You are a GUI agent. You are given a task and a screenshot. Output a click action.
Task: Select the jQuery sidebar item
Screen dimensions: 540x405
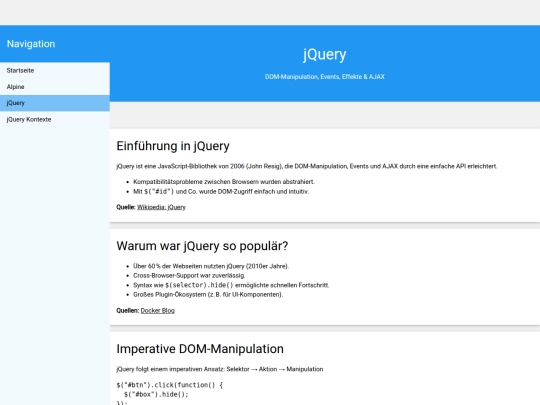click(55, 103)
